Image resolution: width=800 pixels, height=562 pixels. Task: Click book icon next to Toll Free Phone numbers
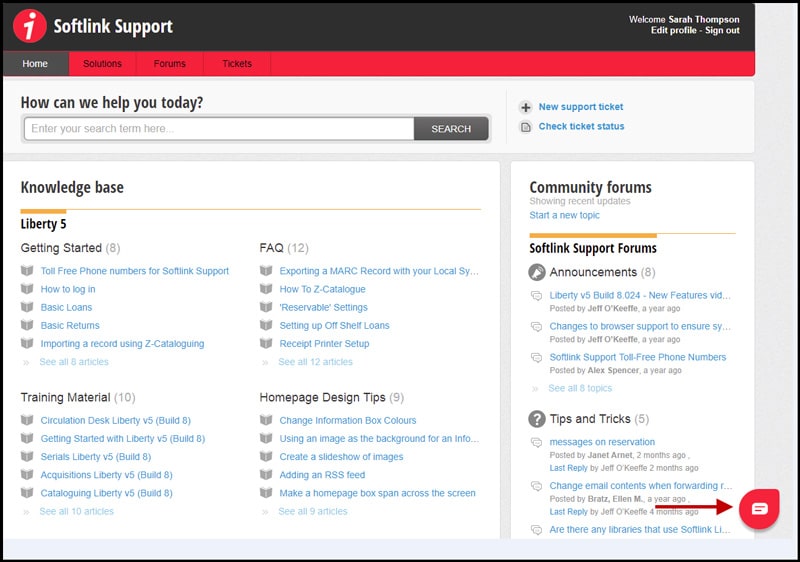point(27,271)
